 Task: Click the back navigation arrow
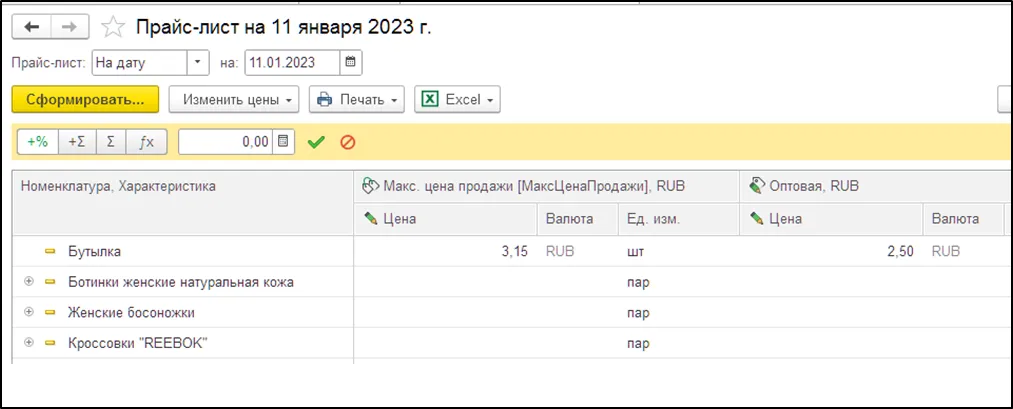point(31,26)
